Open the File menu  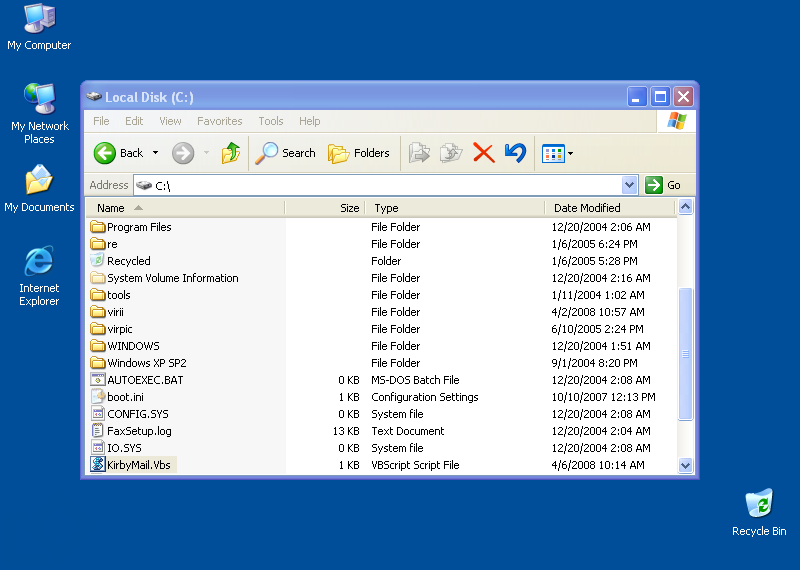(101, 121)
